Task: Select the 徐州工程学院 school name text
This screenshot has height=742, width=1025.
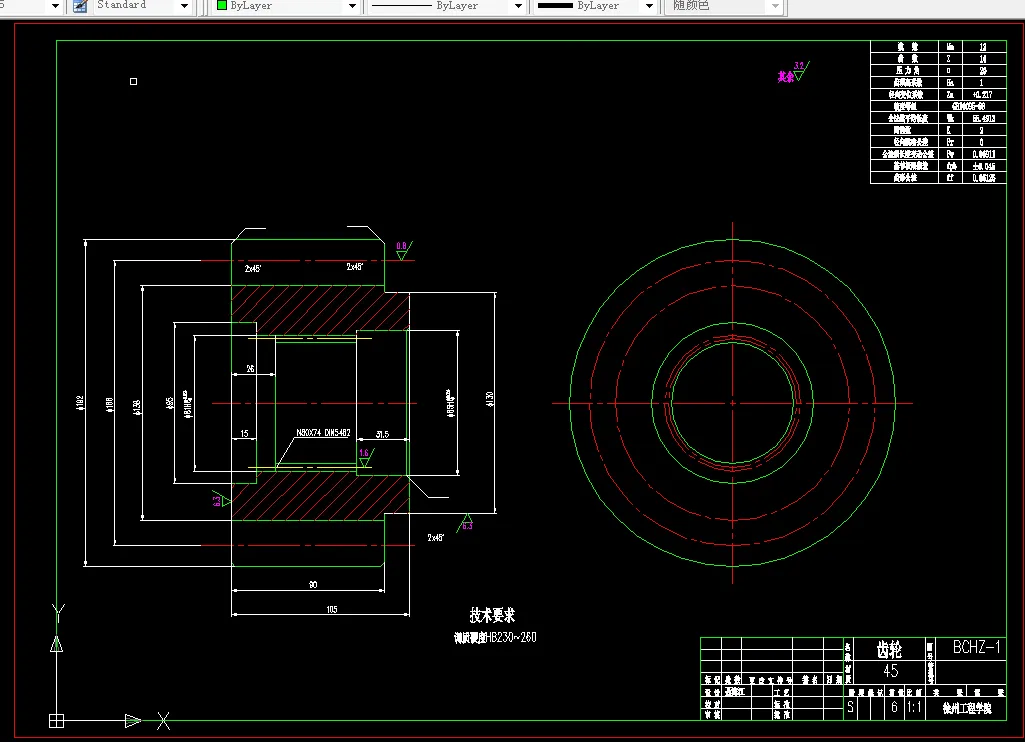Action: tap(967, 708)
